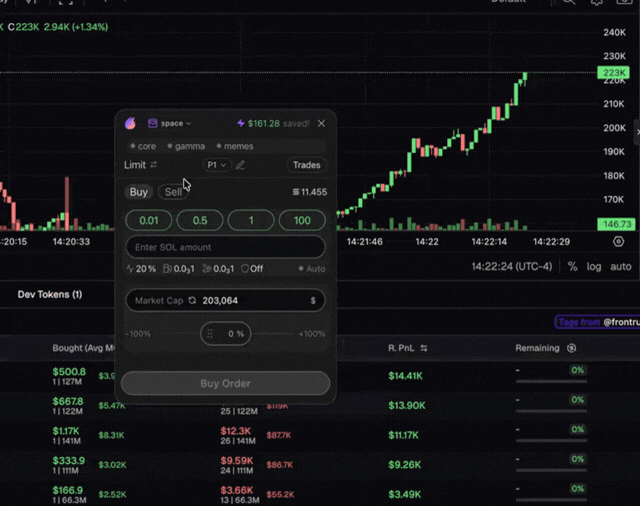Click the flame logo in trade panel
640x506 pixels.
tap(130, 123)
